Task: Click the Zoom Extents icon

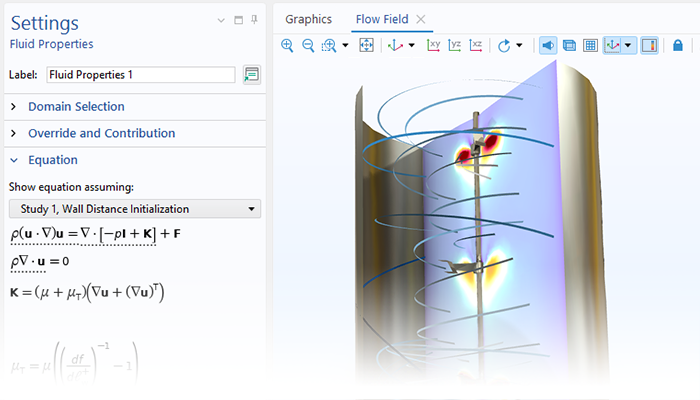Action: (x=367, y=45)
